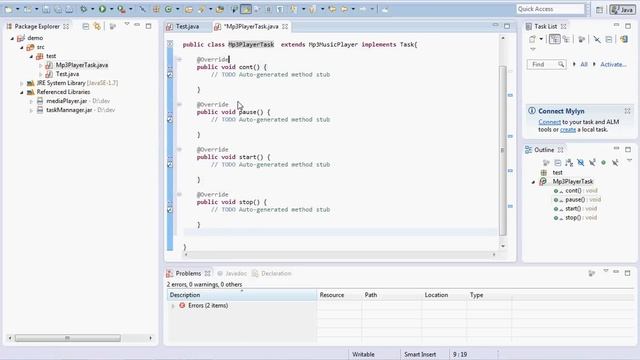
Task: Collapse the demo project node
Action: (12, 38)
